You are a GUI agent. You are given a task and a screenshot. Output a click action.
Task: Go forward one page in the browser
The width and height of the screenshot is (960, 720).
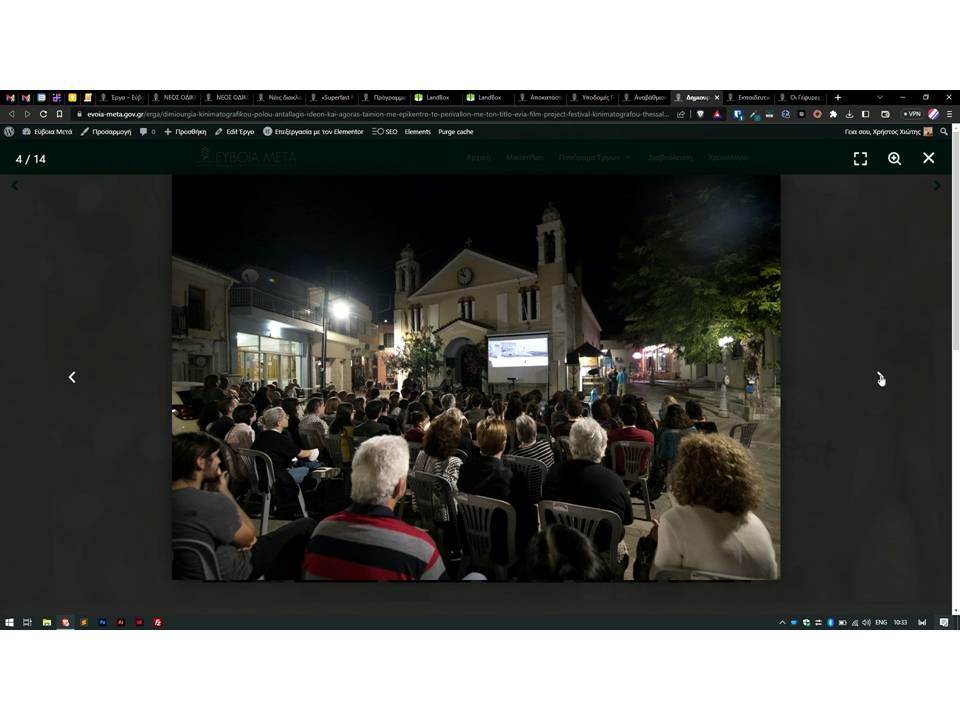coord(27,114)
